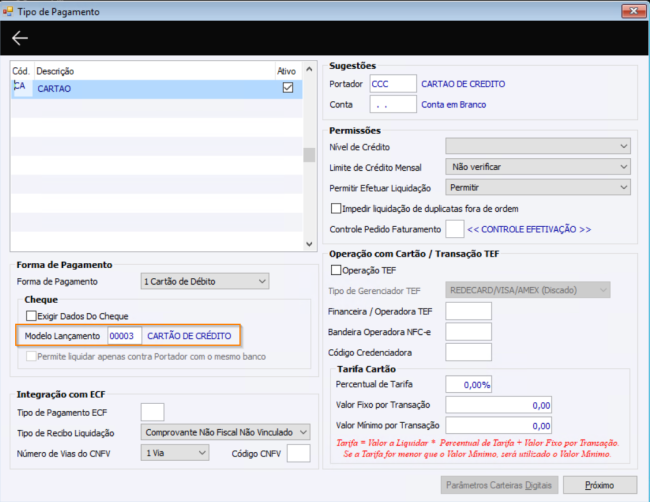Click the payment list scrollbar thumb

coord(309,155)
